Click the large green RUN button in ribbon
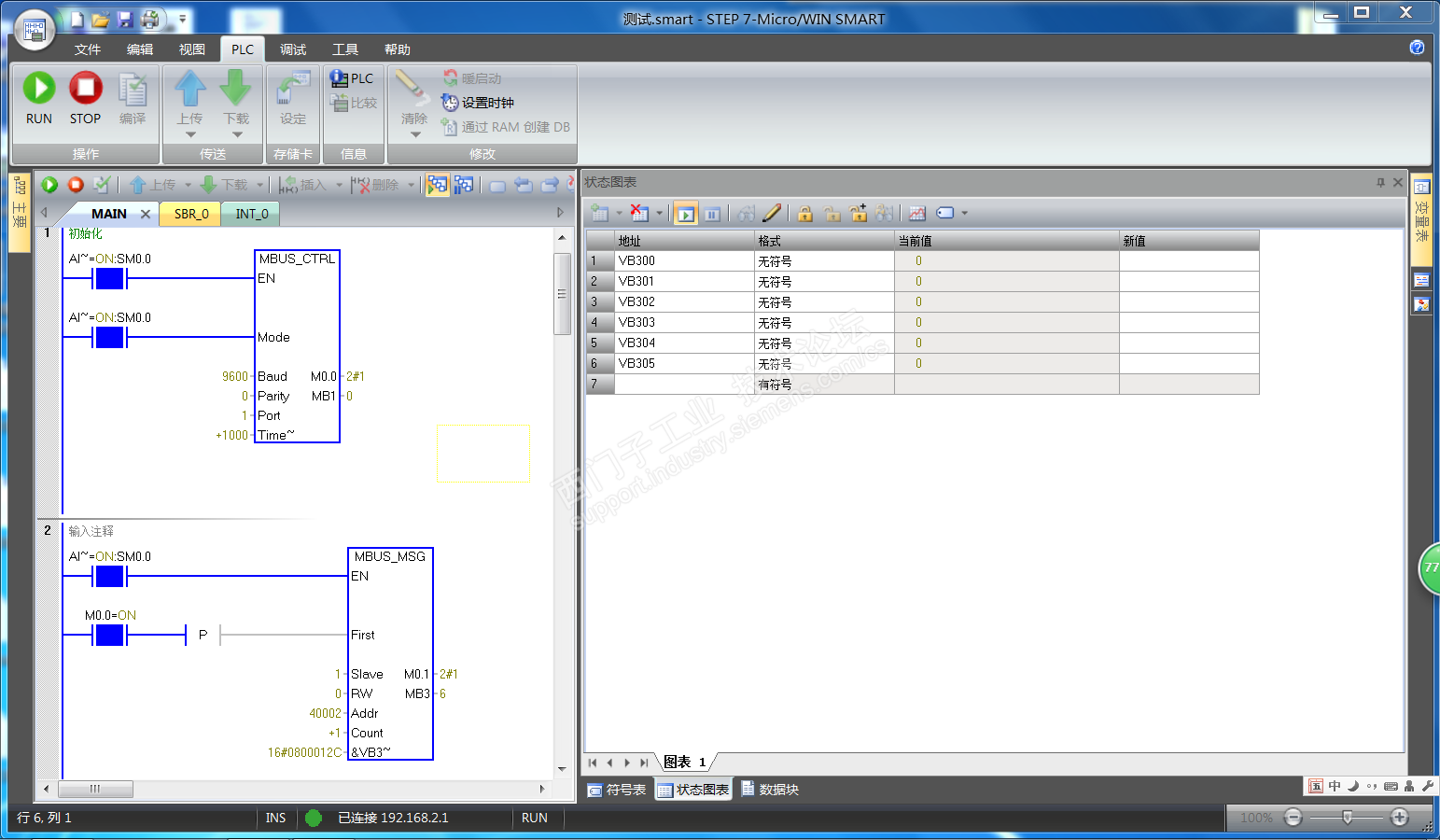 pyautogui.click(x=39, y=89)
